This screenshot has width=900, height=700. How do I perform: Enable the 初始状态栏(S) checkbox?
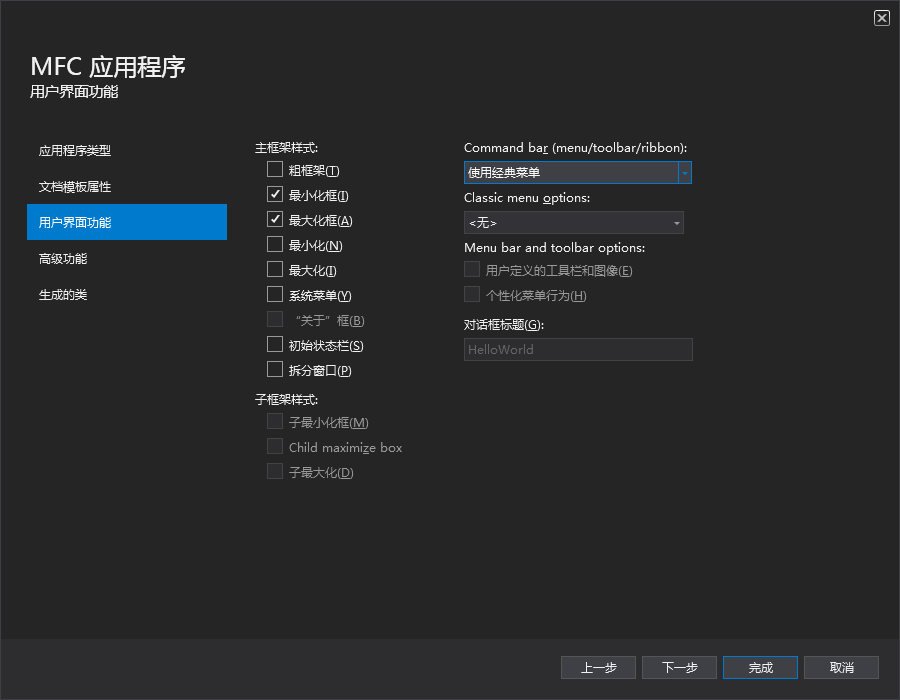[274, 344]
